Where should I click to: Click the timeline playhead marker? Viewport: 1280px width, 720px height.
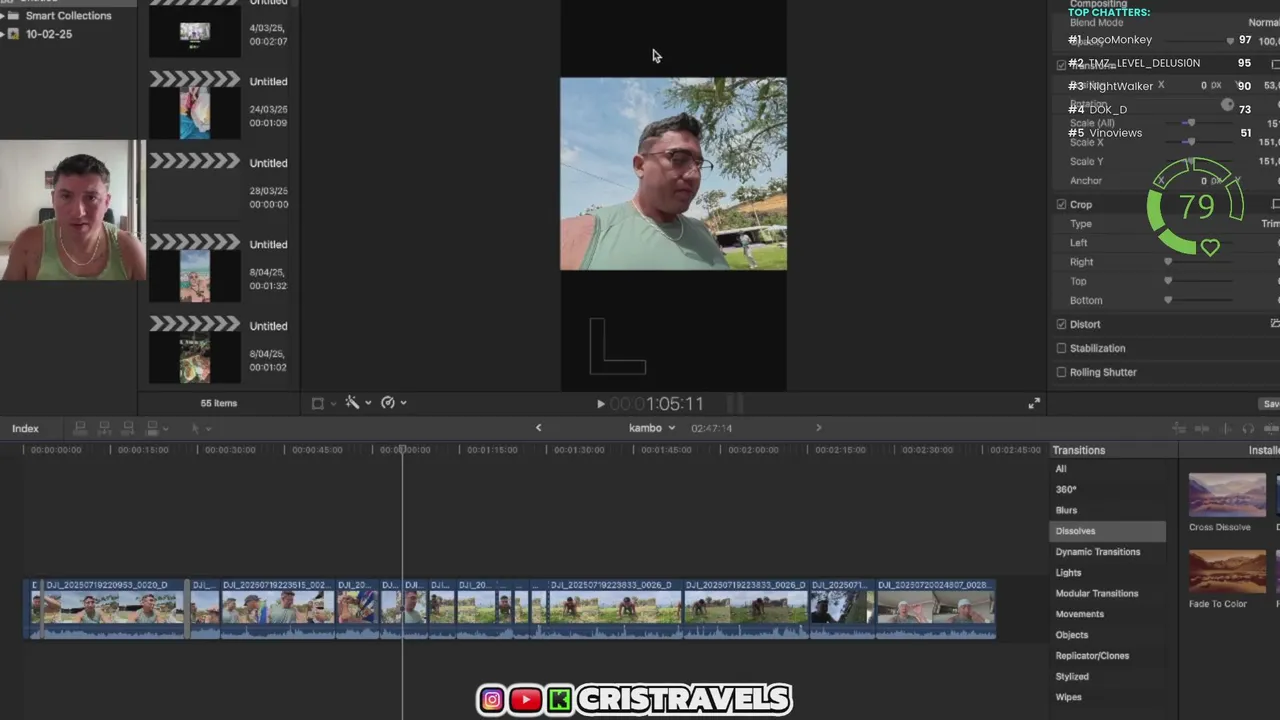[403, 450]
